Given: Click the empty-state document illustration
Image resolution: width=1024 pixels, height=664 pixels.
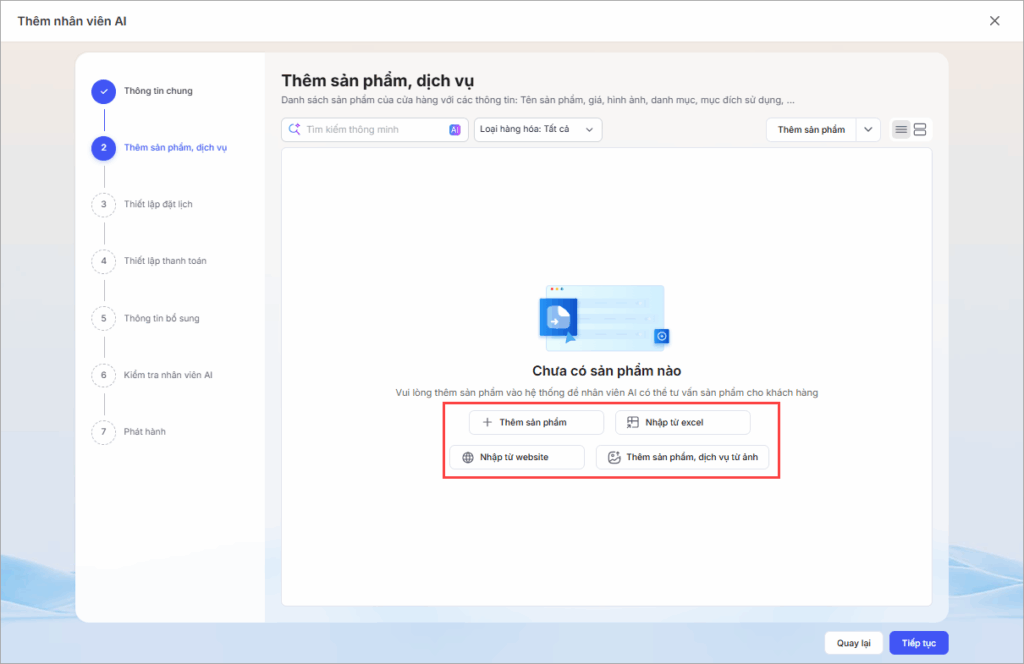Looking at the screenshot, I should 604,317.
